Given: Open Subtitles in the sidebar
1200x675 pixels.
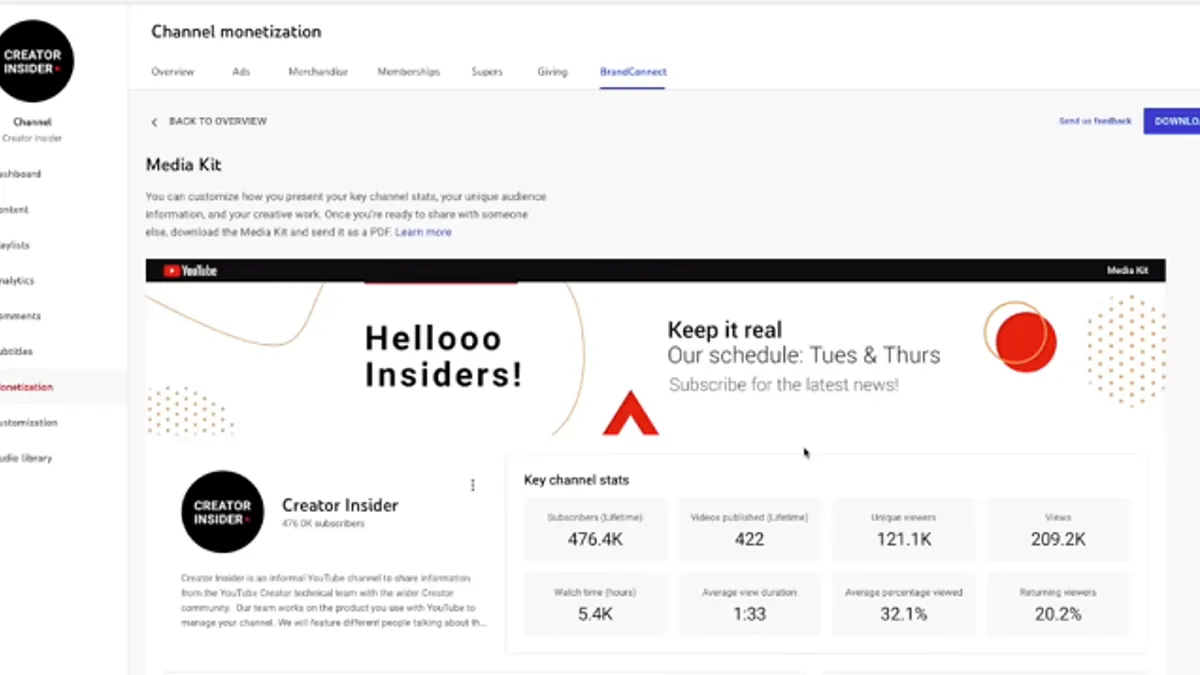Looking at the screenshot, I should [17, 352].
